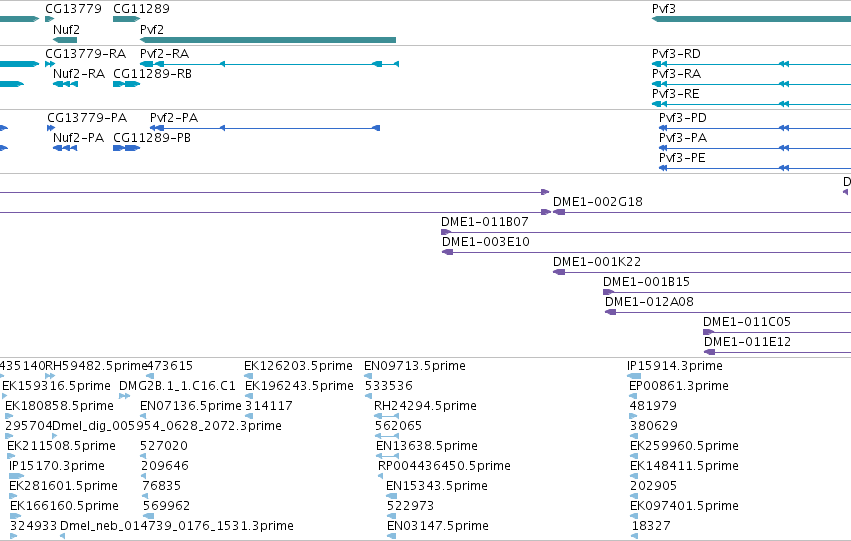
Task: Click the CG11289 gene label
Action: coord(141,9)
